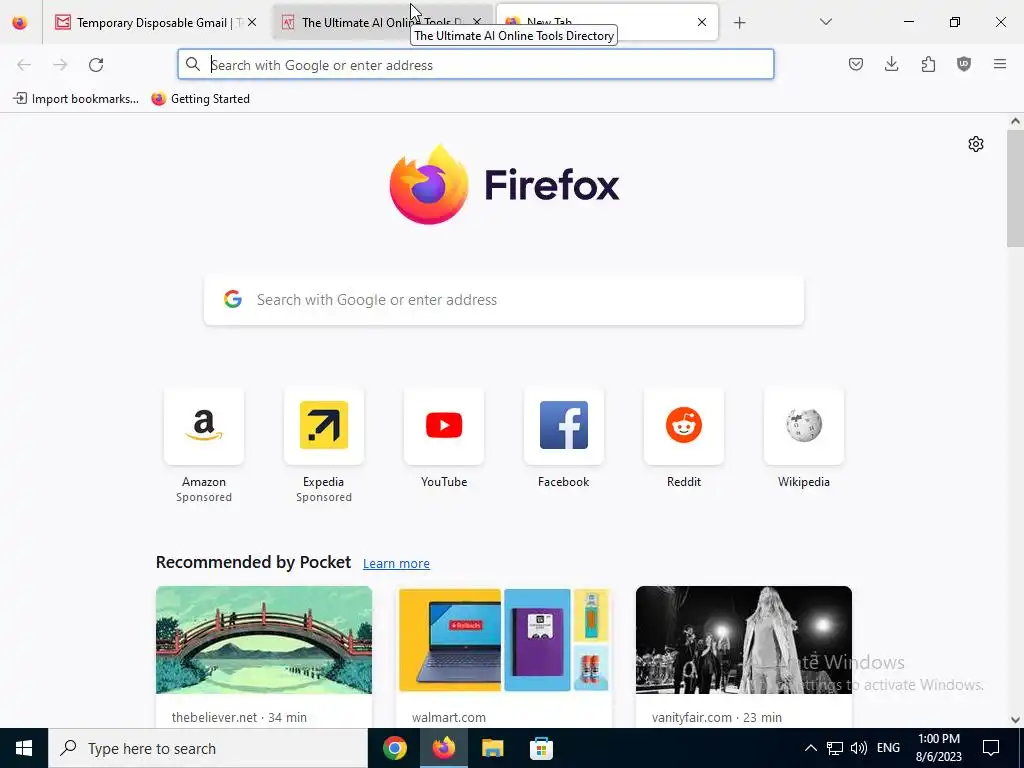Click the page vertical scrollbar thumb
The image size is (1024, 768).
click(1015, 188)
